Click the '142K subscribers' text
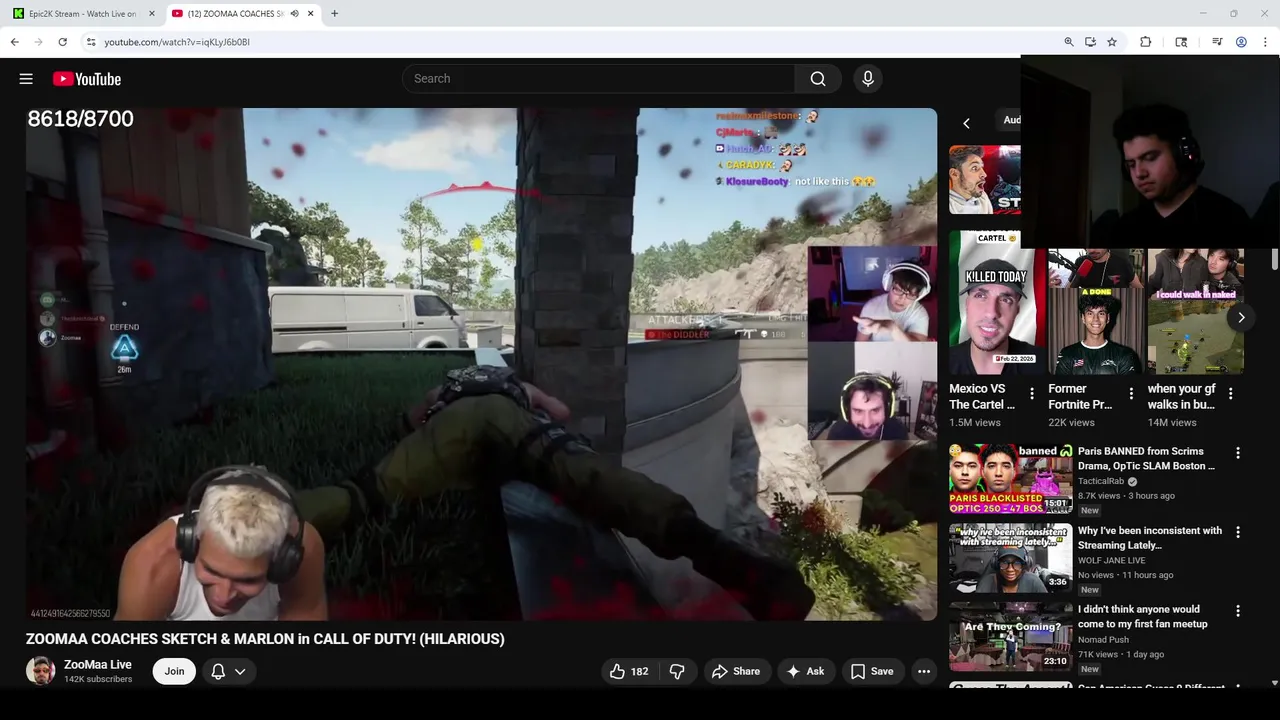The image size is (1280, 720). click(x=98, y=679)
